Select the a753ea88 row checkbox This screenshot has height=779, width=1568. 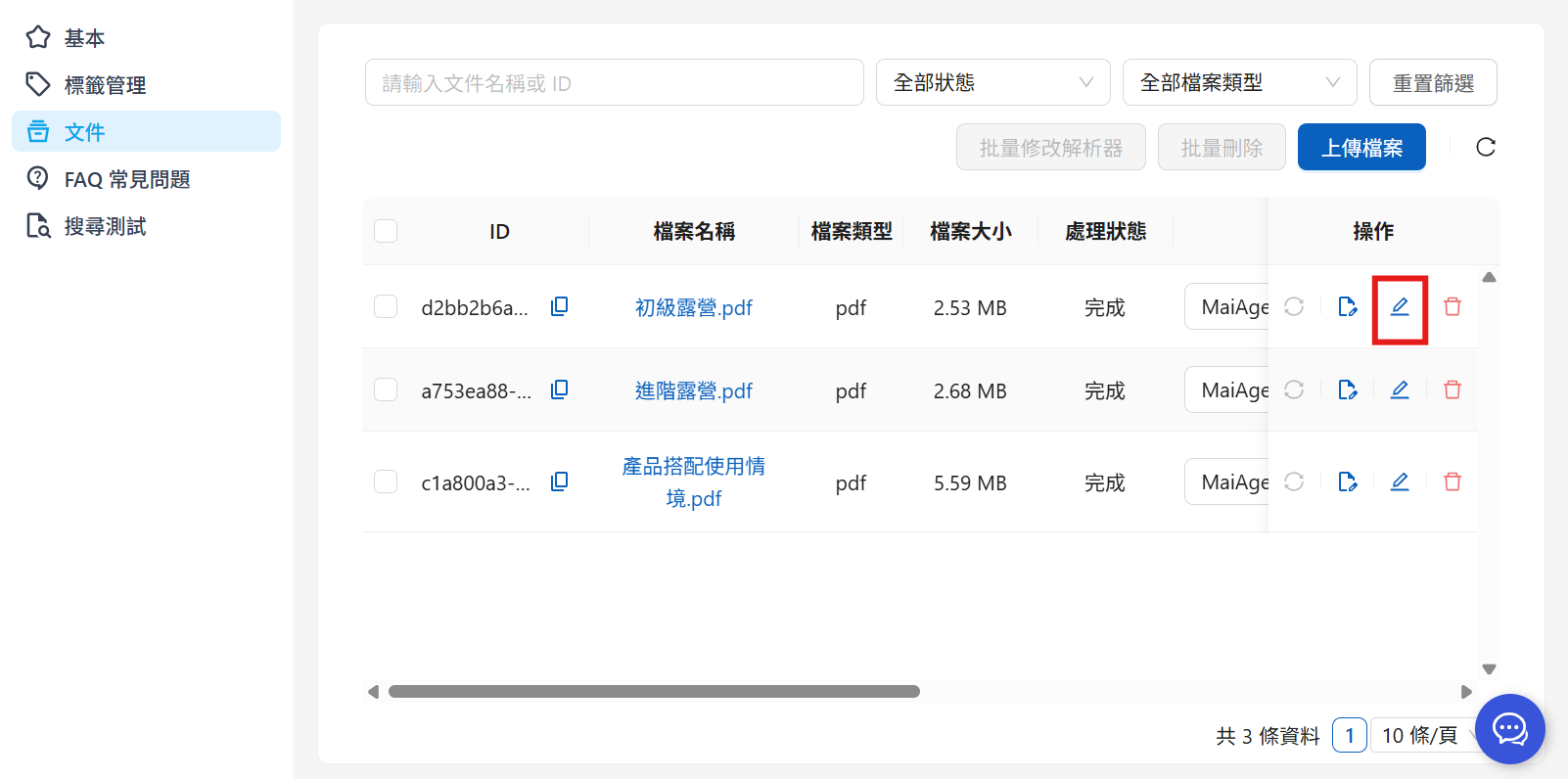pos(386,390)
